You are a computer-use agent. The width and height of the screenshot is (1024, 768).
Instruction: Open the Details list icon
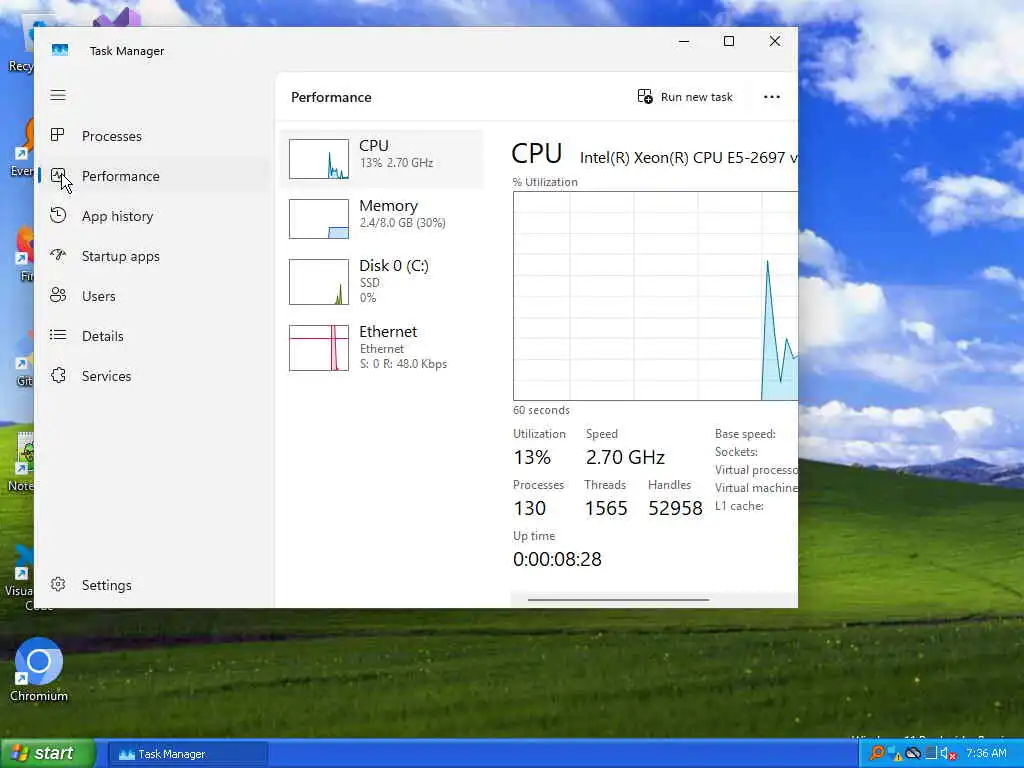click(58, 335)
